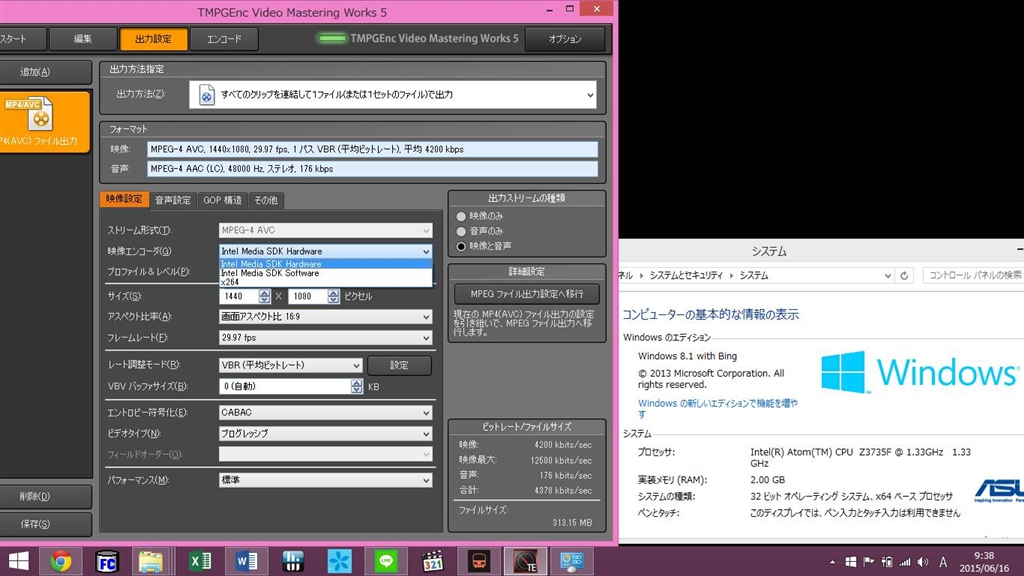Open the FC app in taskbar
The height and width of the screenshot is (576, 1024).
coord(106,561)
